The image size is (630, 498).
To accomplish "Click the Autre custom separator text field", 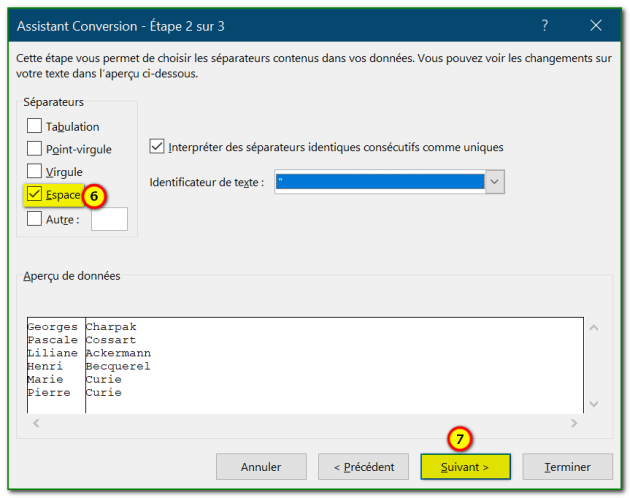I will (109, 219).
